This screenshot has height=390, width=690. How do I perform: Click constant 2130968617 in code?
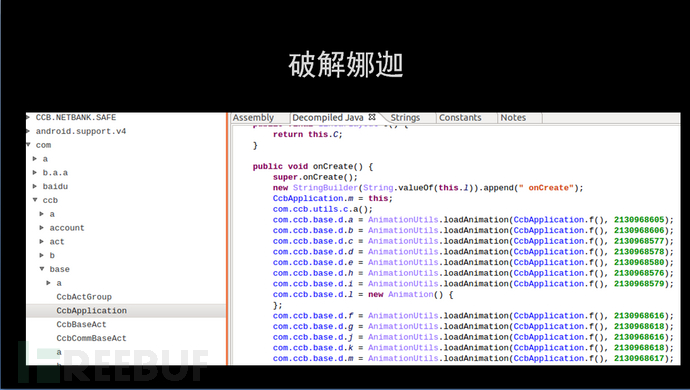639,358
